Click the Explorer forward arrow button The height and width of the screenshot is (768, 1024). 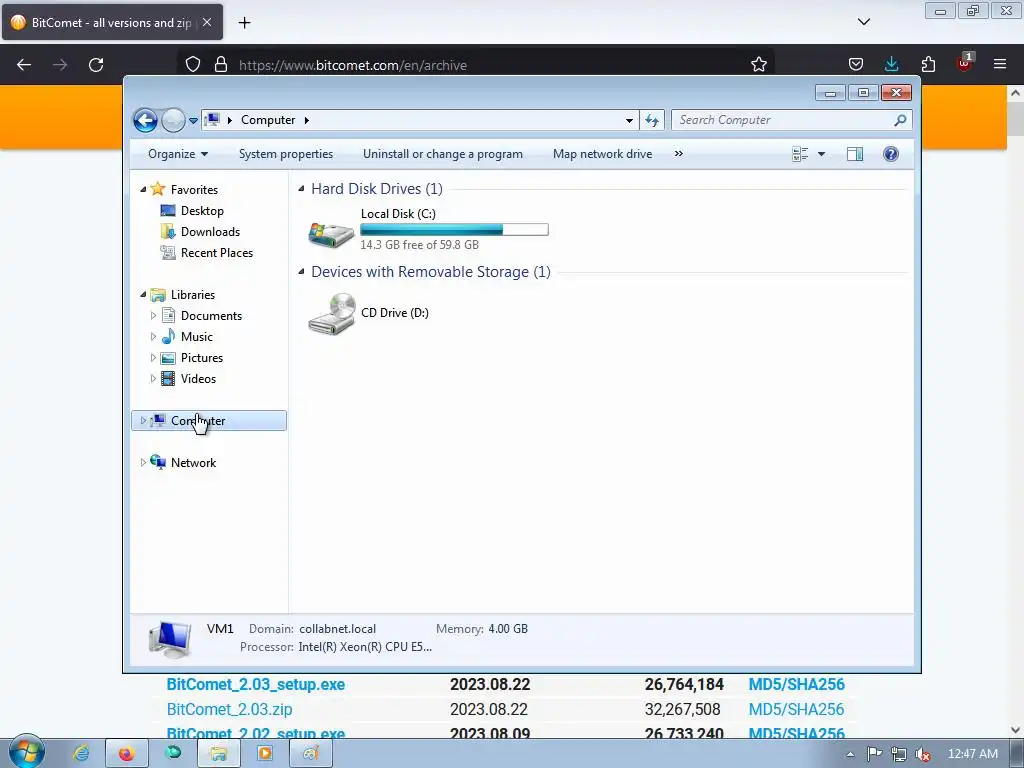[x=173, y=120]
